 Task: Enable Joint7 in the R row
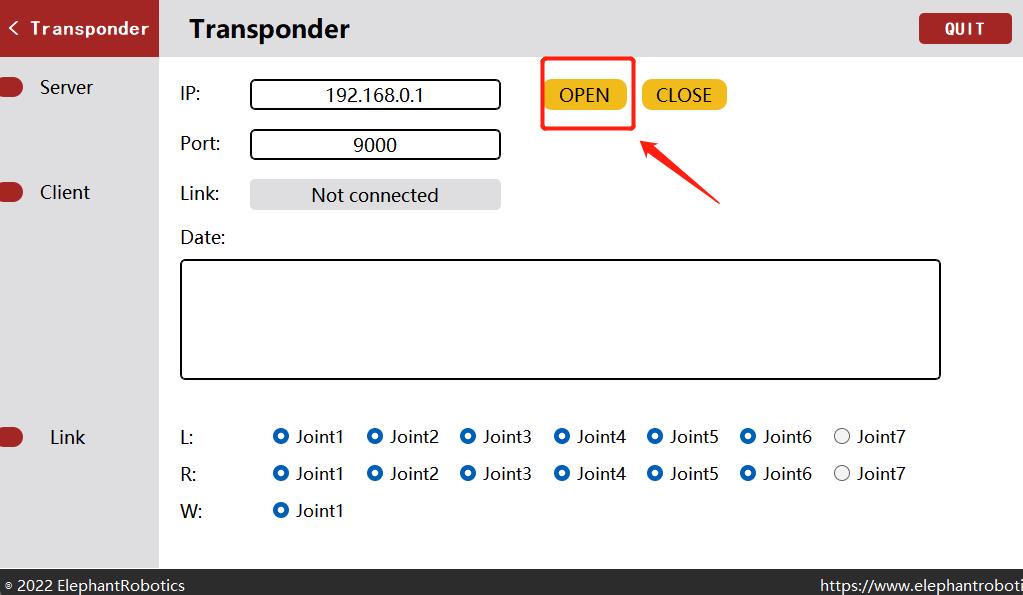coord(842,473)
